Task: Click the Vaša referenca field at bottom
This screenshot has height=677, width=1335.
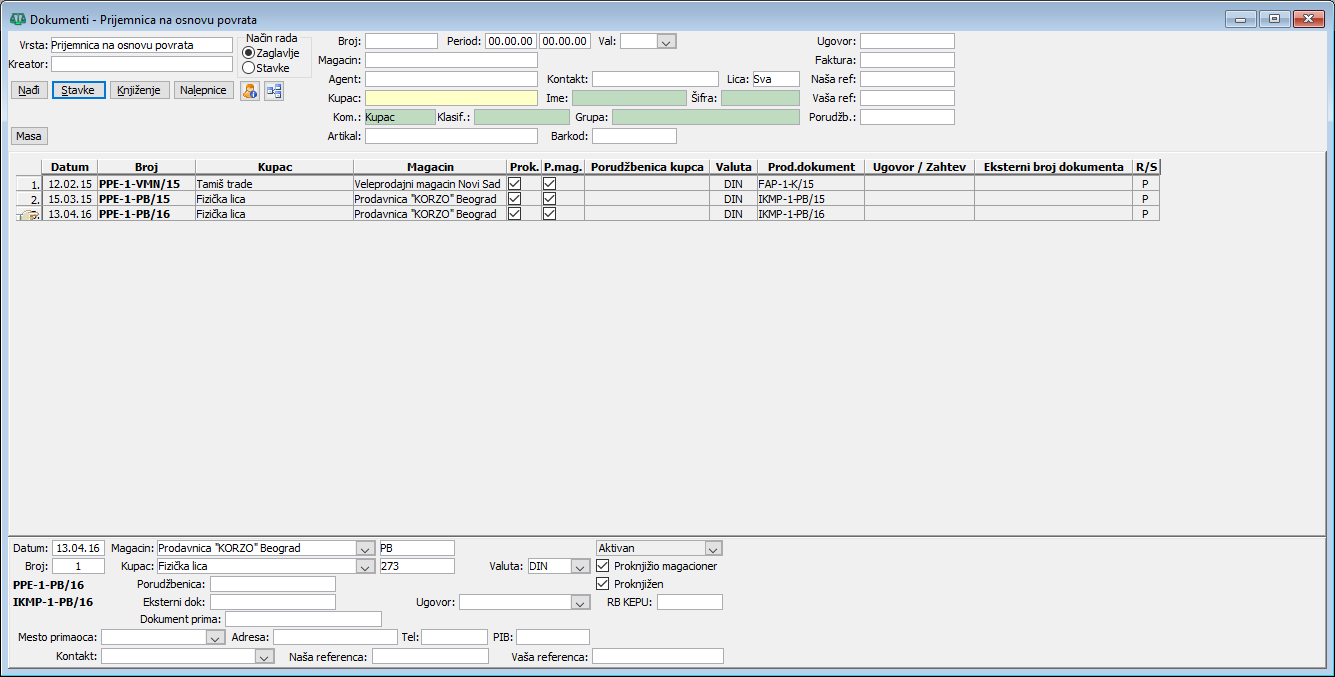Action: click(x=657, y=657)
